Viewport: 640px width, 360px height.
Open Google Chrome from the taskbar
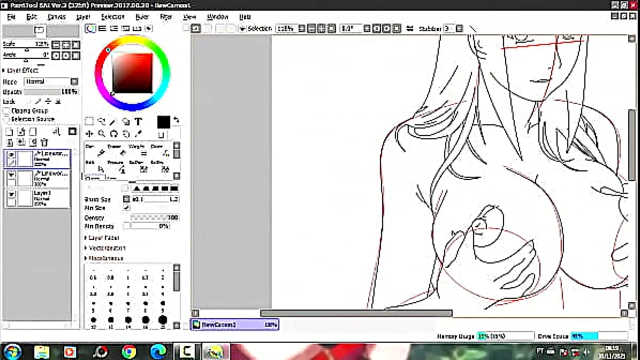129,352
